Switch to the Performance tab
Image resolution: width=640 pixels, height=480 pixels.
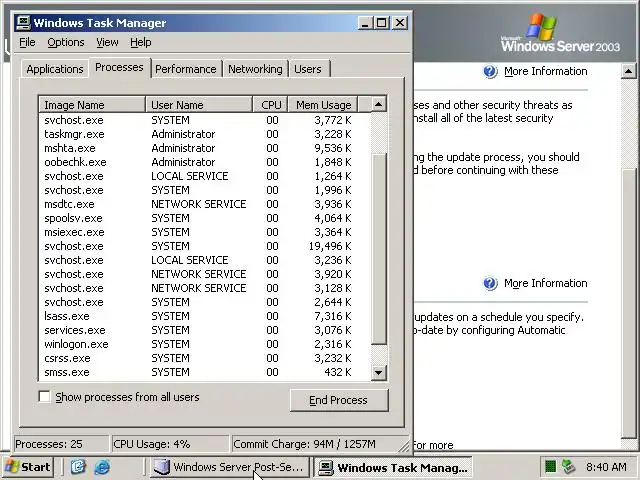[186, 69]
